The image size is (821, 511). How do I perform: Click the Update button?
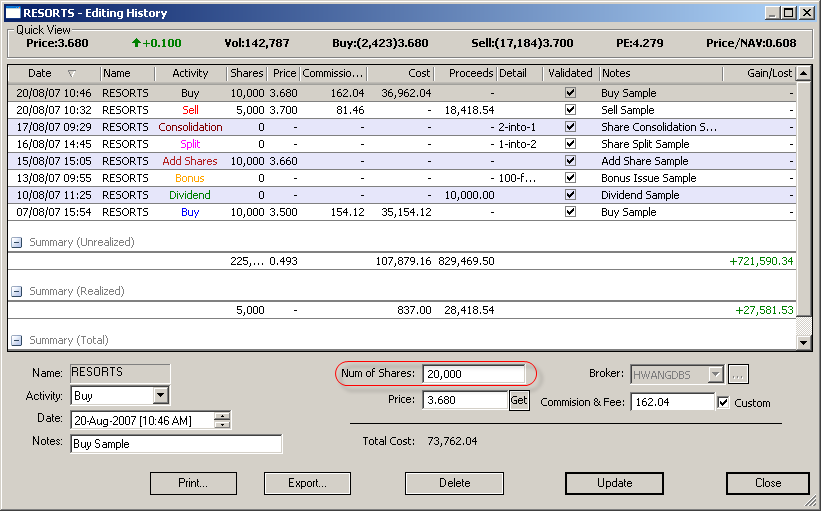[x=615, y=483]
